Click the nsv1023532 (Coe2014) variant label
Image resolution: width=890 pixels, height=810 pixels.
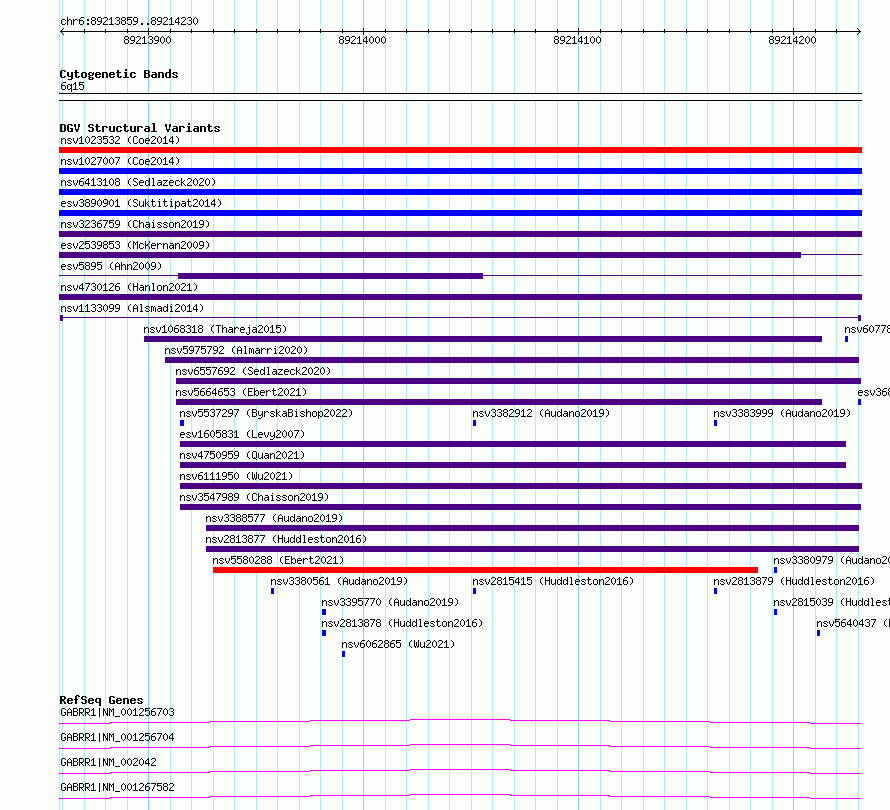coord(120,140)
